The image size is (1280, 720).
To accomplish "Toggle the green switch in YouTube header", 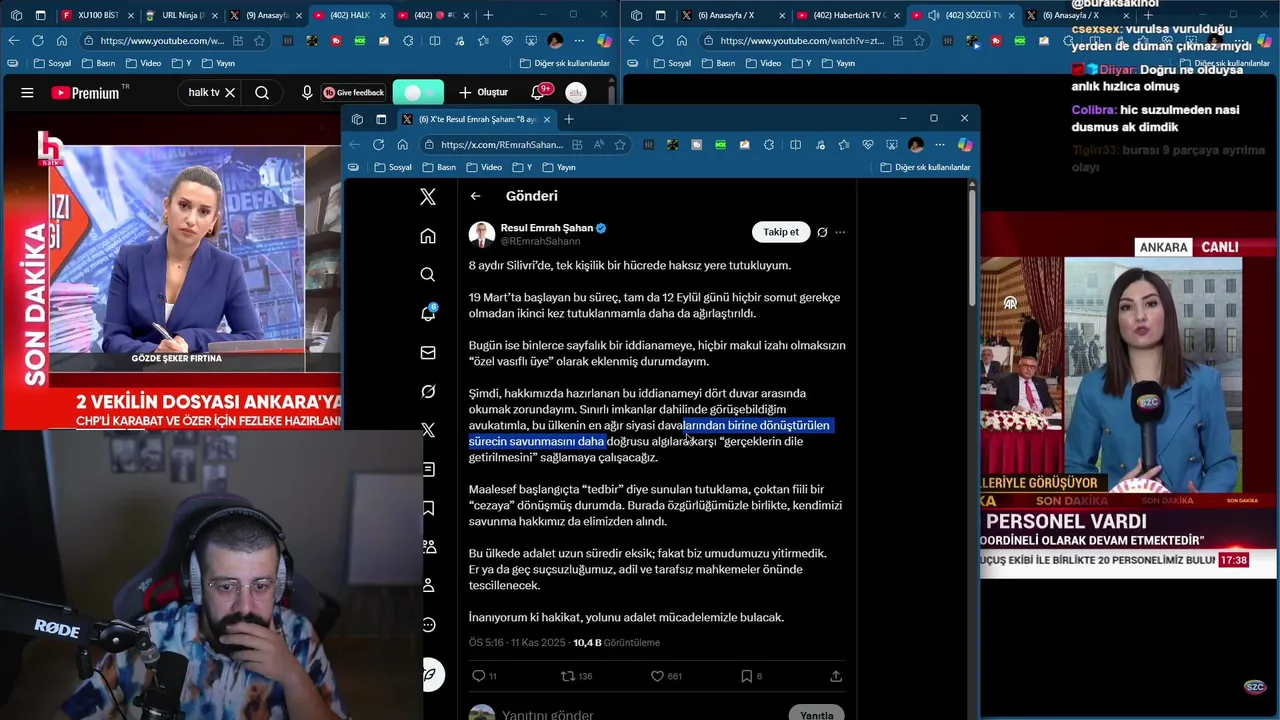I will (418, 93).
